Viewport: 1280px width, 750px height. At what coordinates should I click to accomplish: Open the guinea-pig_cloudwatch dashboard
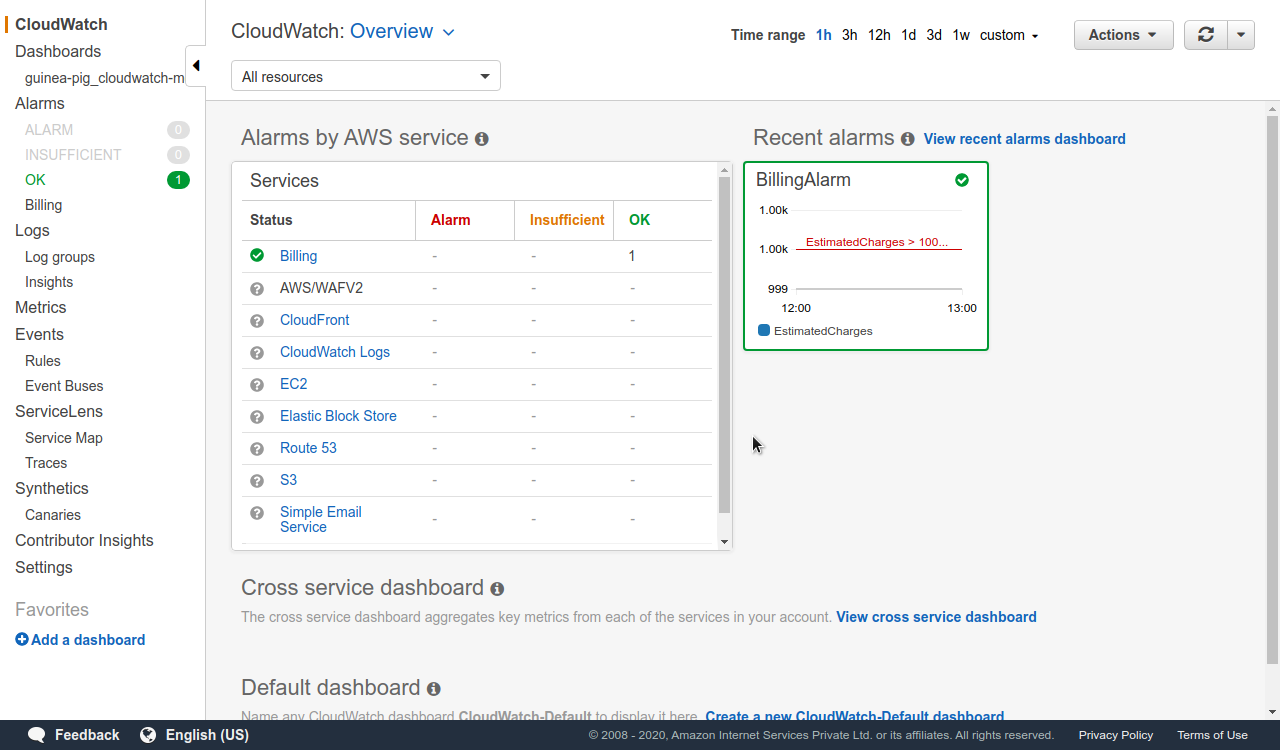(105, 78)
